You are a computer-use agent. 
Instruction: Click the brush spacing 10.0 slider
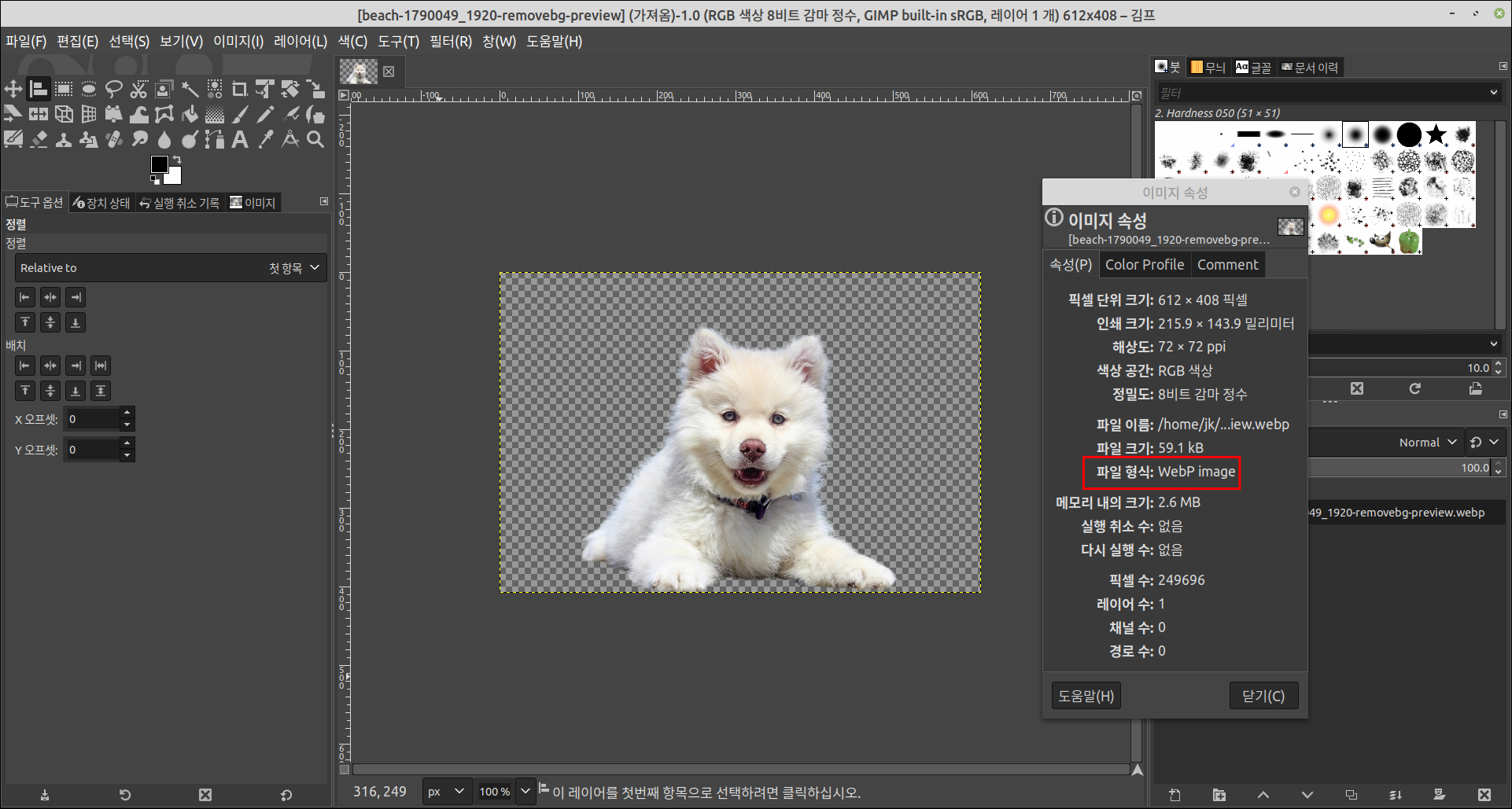click(1400, 368)
